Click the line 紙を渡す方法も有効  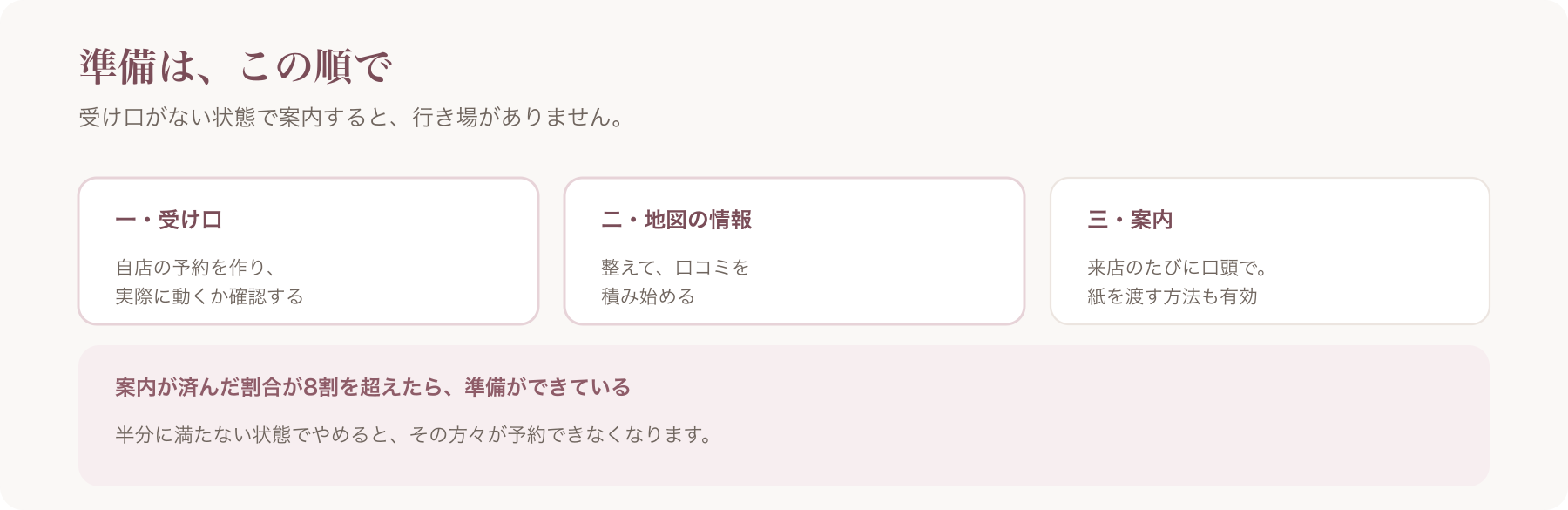click(1173, 296)
